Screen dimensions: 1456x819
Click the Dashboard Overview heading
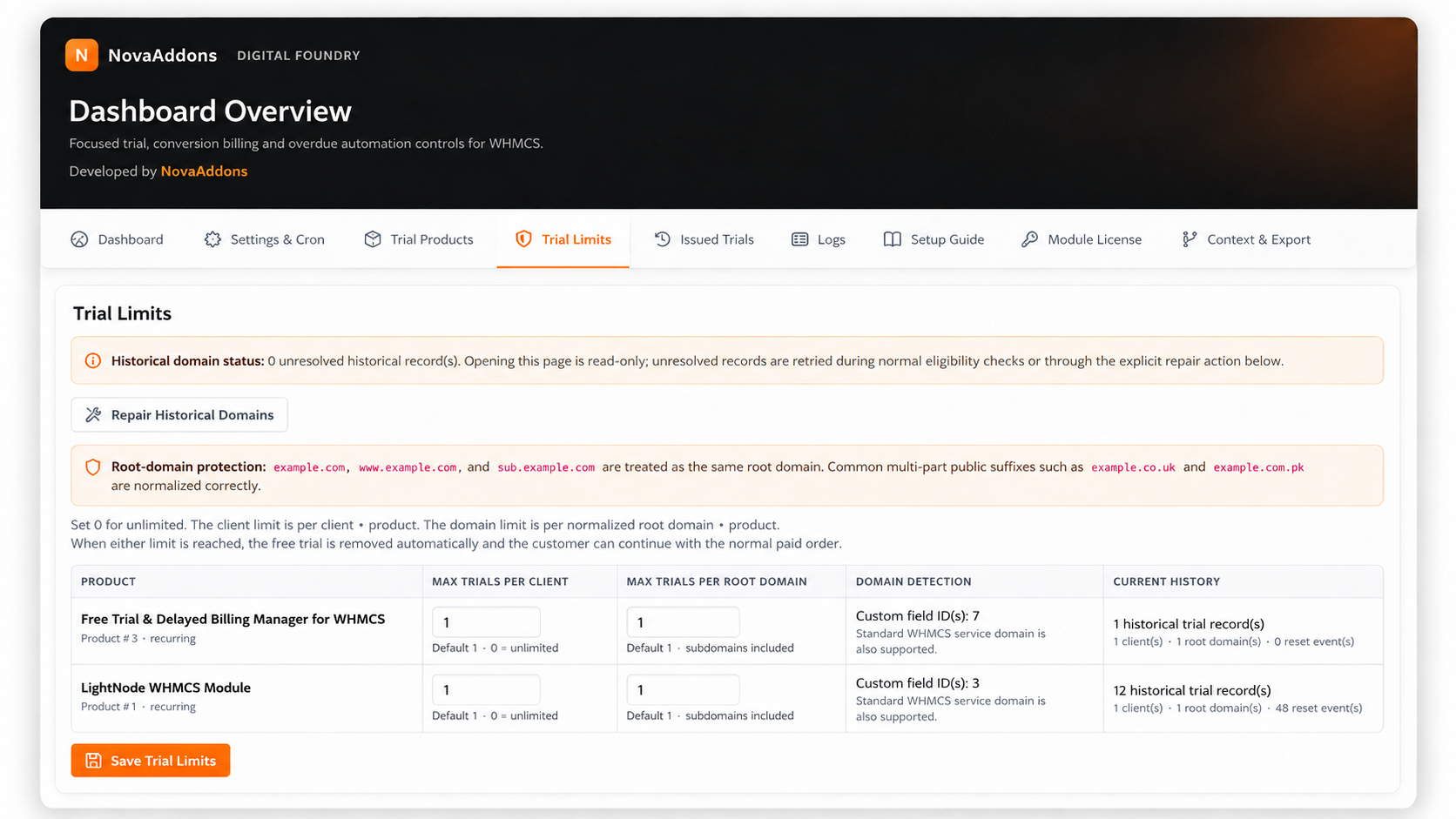click(210, 111)
